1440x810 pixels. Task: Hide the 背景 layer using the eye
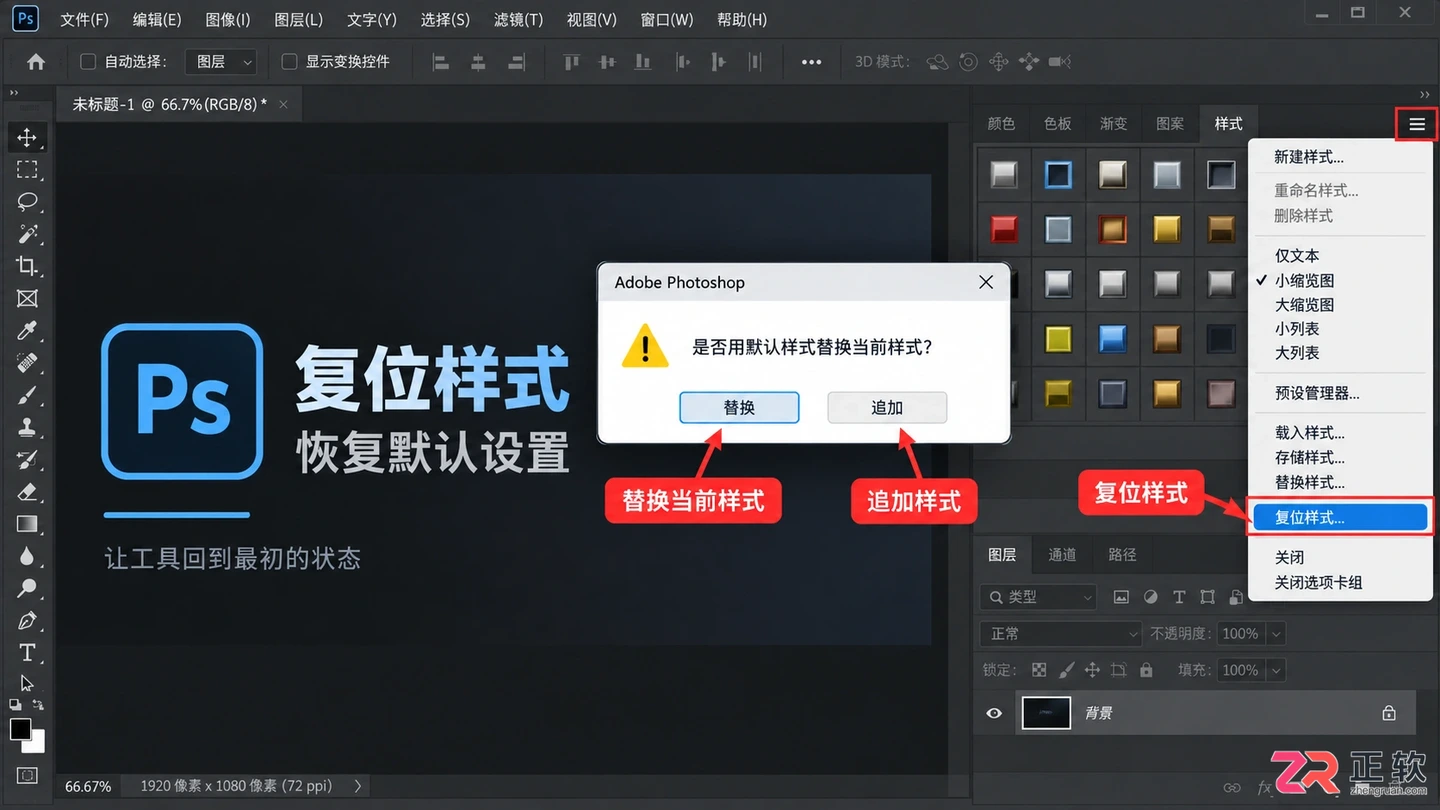(994, 713)
